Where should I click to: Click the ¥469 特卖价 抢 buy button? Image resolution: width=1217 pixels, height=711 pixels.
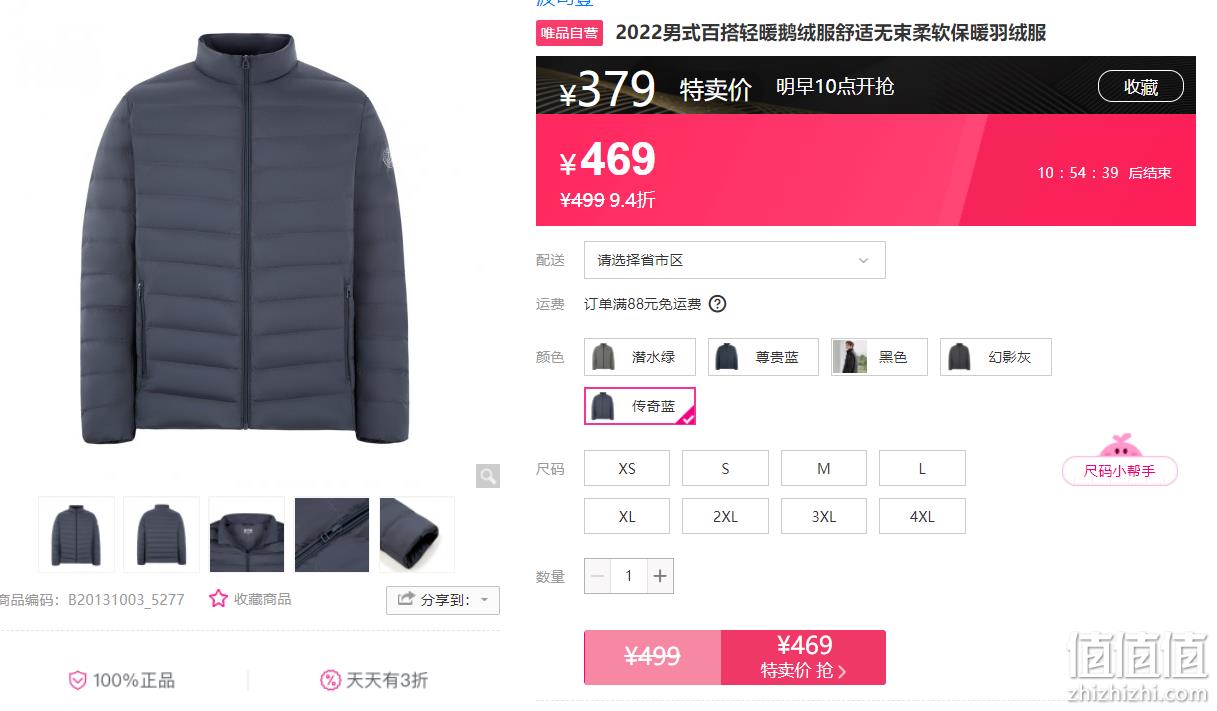coord(803,658)
